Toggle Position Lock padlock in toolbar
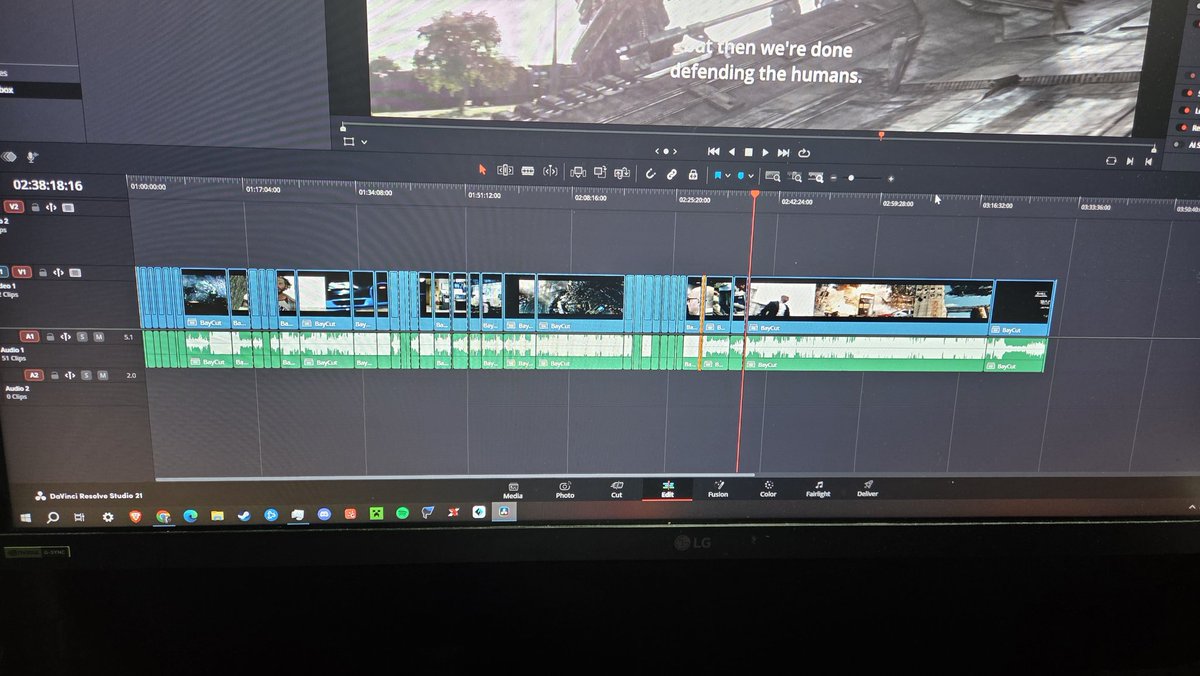This screenshot has height=676, width=1200. (693, 174)
